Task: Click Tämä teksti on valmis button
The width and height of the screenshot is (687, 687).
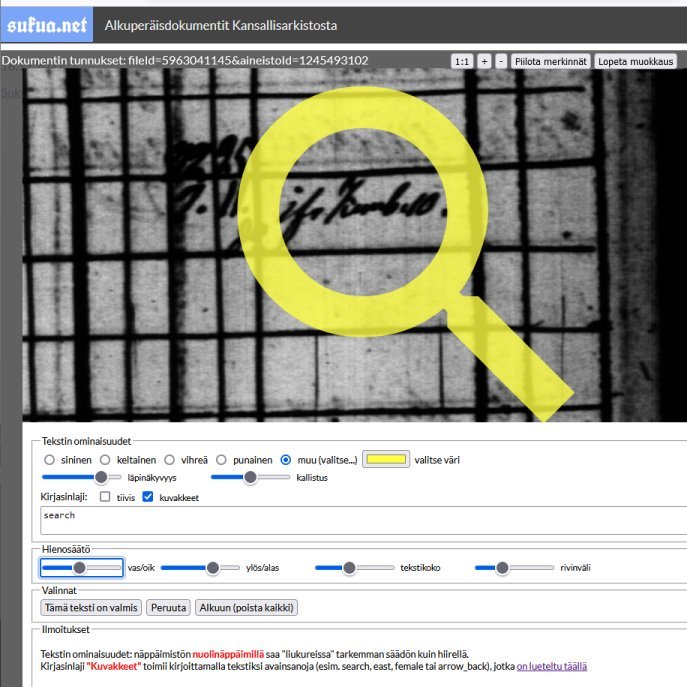Action: click(x=91, y=608)
